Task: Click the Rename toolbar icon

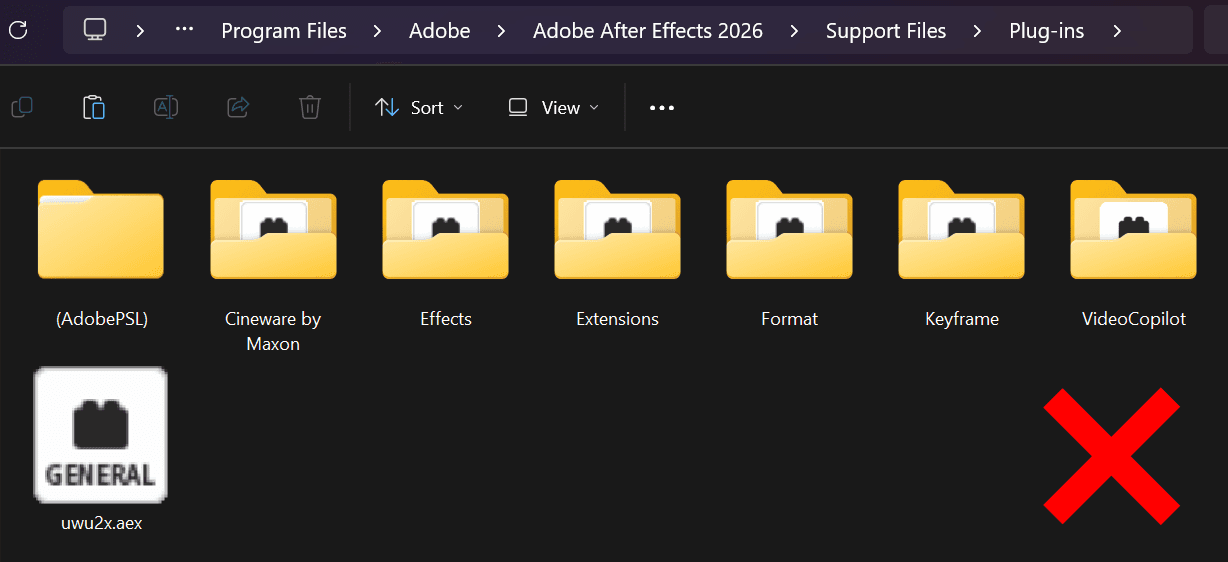Action: pyautogui.click(x=166, y=107)
